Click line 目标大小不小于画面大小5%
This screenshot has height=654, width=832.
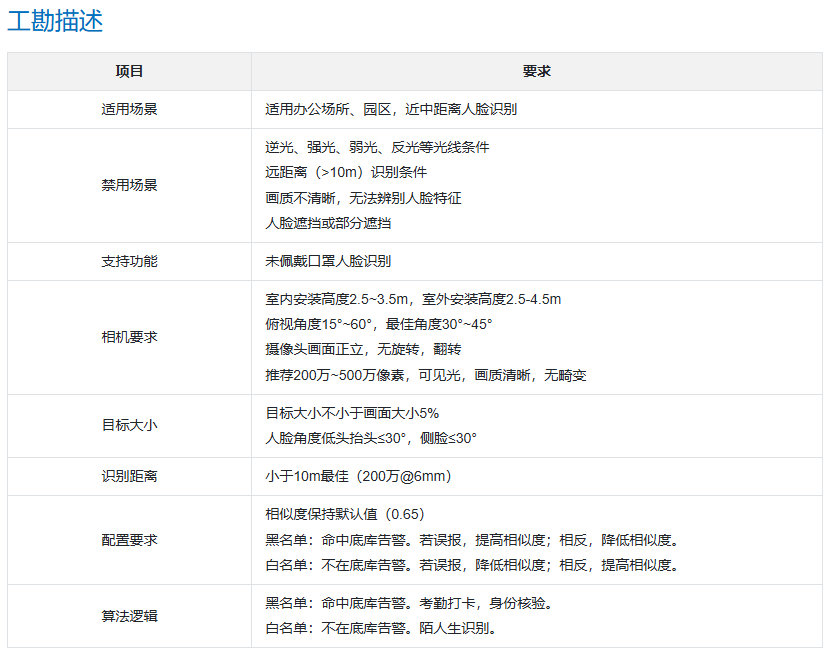[352, 413]
